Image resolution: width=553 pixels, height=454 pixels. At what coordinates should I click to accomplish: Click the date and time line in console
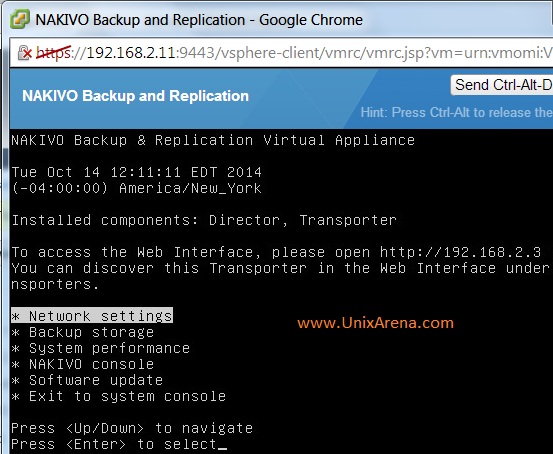point(136,172)
